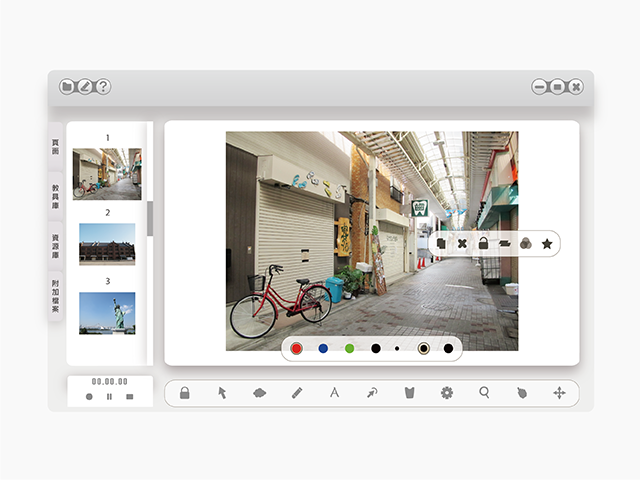Delete object with floating X icon
Screen dimensions: 640x480
point(462,243)
